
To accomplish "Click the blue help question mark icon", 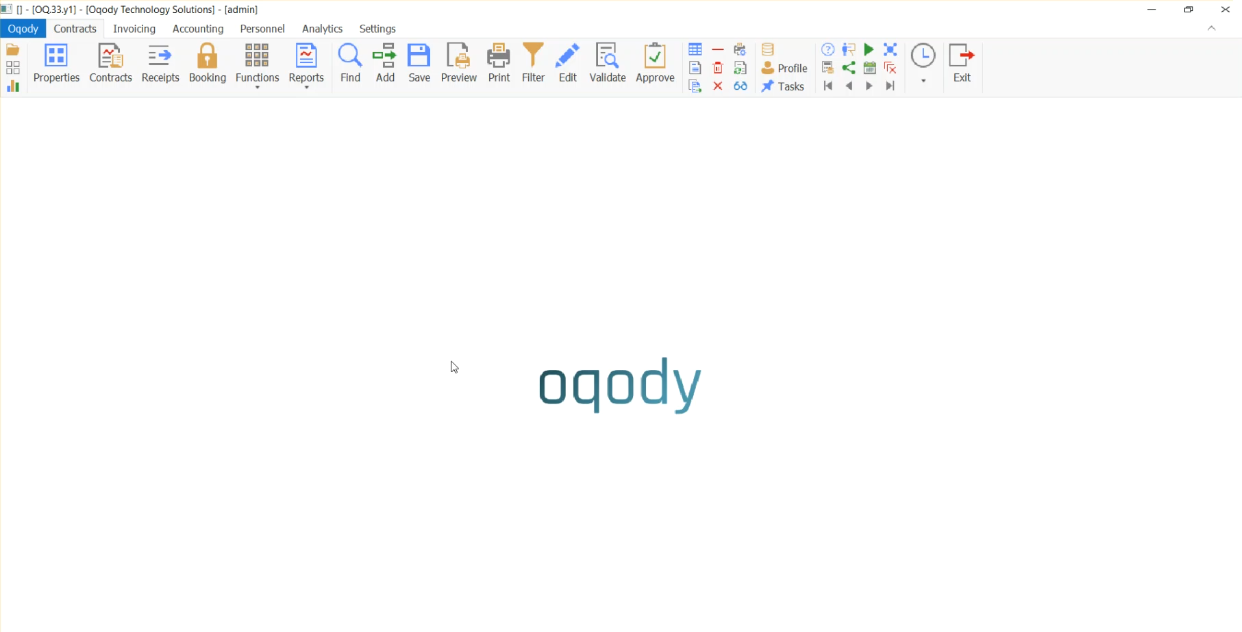I will point(828,50).
